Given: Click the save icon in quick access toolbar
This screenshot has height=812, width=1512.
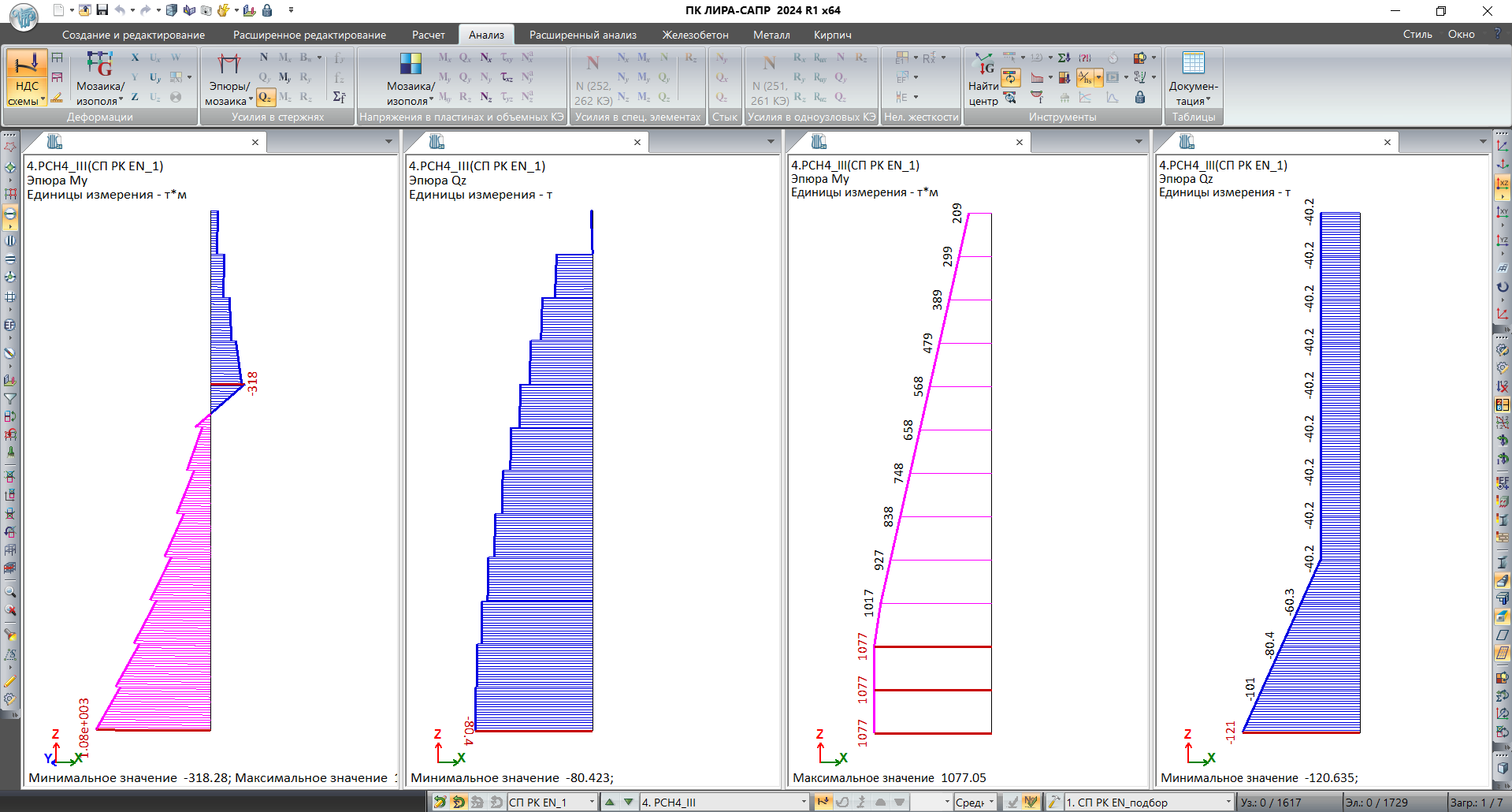Looking at the screenshot, I should [102, 10].
